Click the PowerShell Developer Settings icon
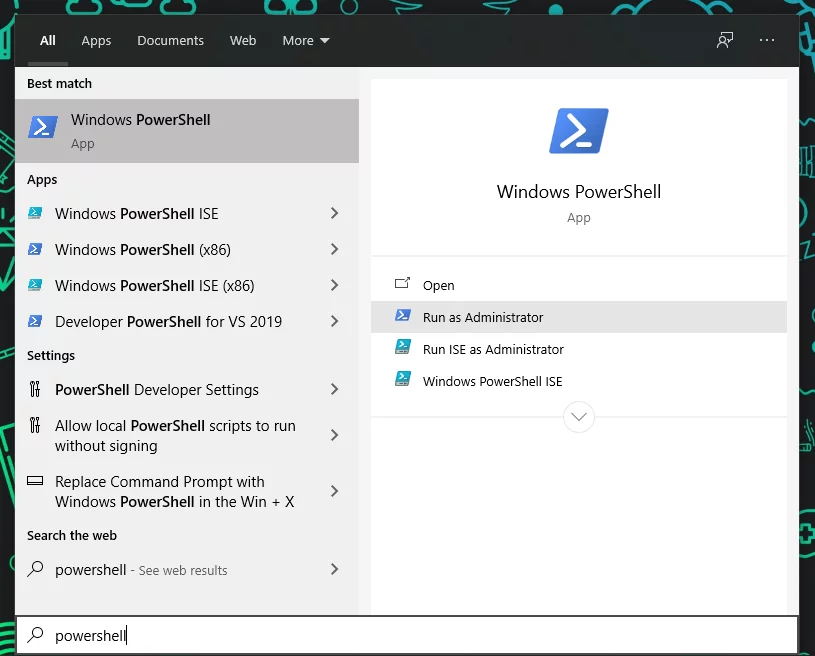Image resolution: width=815 pixels, height=656 pixels. pyautogui.click(x=35, y=389)
